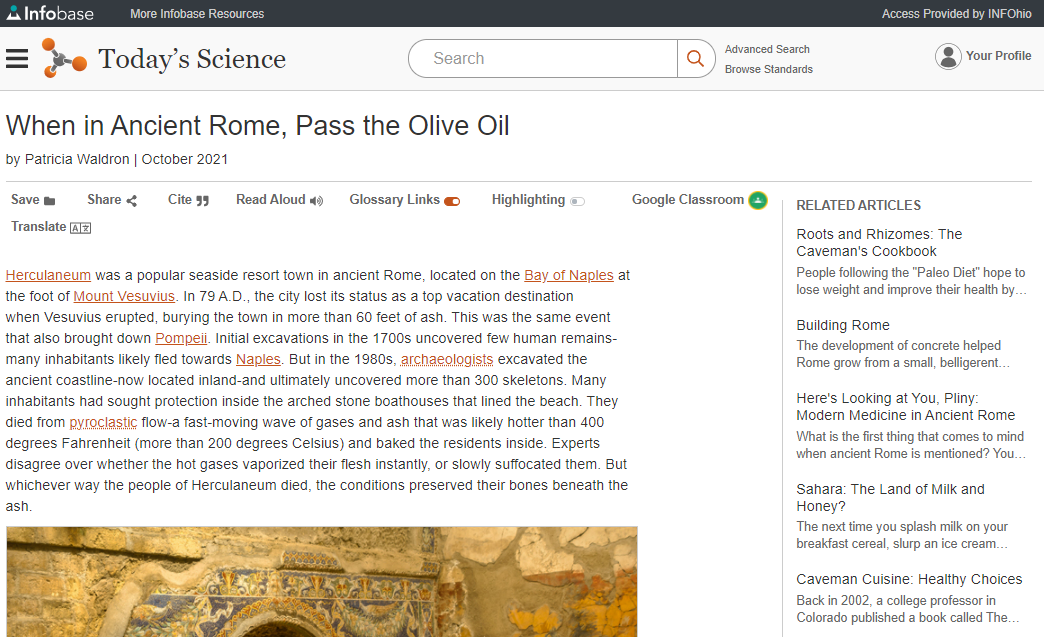Open the archaeologists glossary link
This screenshot has width=1044, height=637.
[447, 359]
